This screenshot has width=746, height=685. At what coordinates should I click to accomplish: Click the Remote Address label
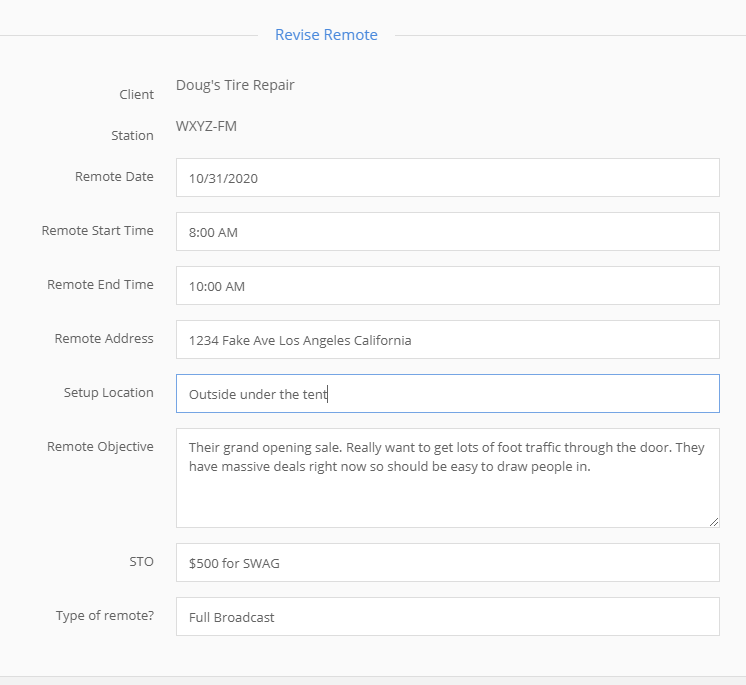click(x=104, y=339)
